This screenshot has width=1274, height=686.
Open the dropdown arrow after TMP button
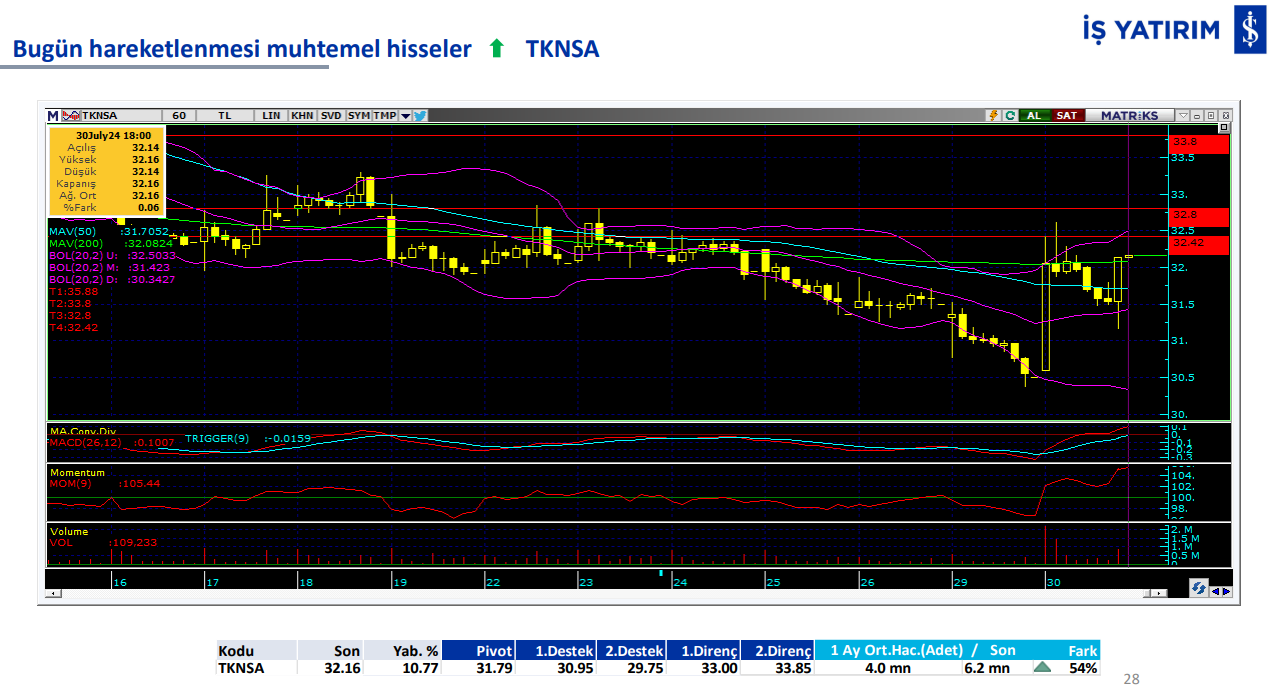(x=404, y=115)
